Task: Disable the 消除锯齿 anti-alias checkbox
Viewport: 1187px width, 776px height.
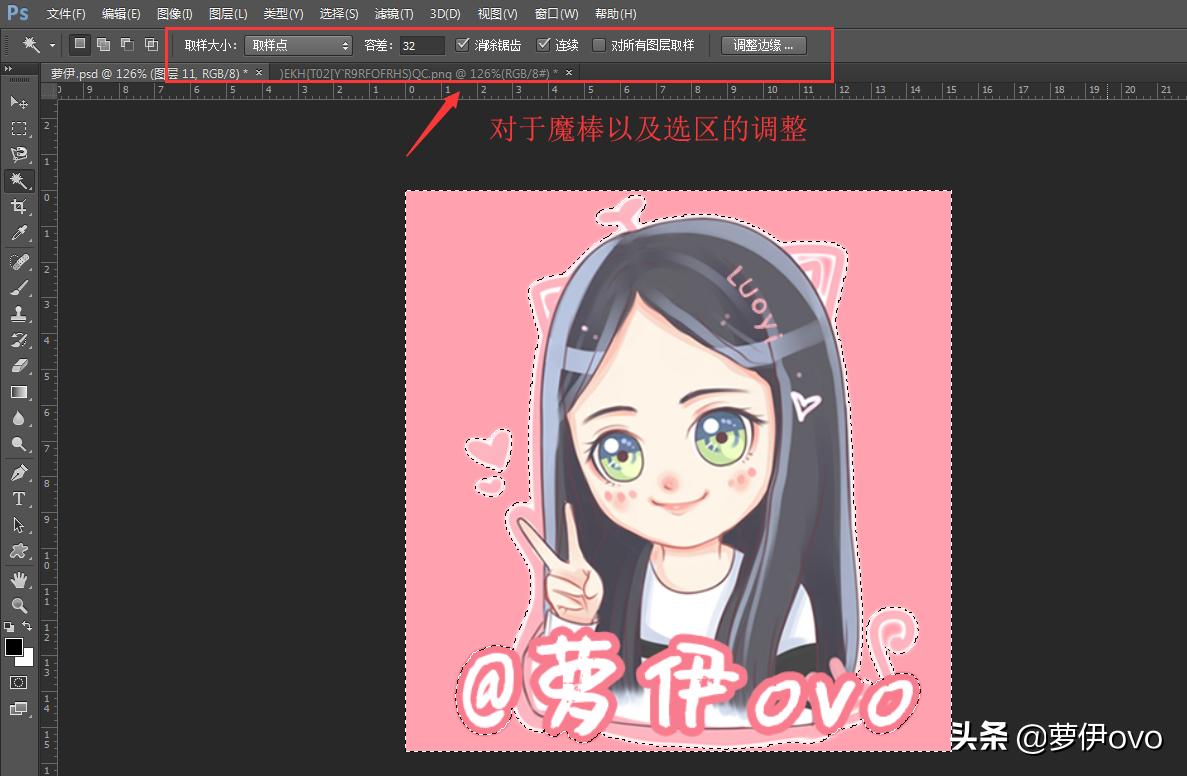Action: 462,44
